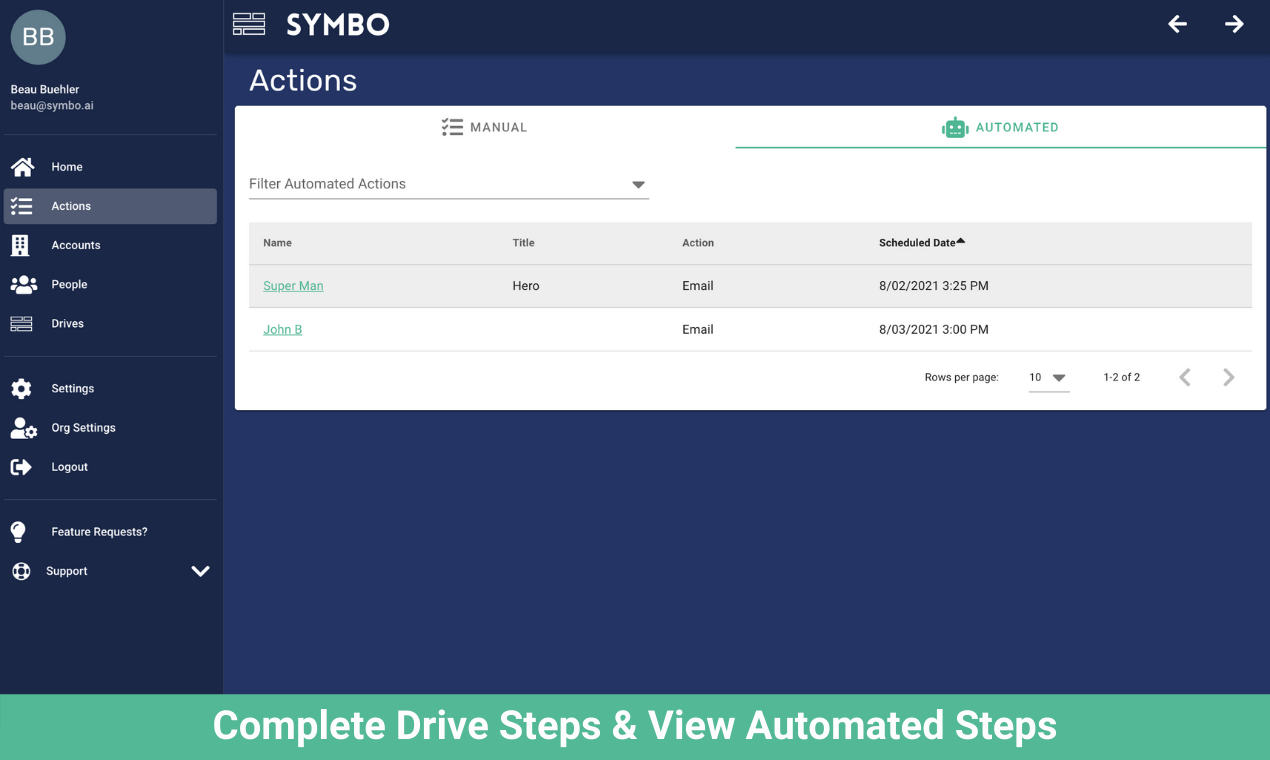Click the Accounts building icon
The width and height of the screenshot is (1270, 760).
pos(20,245)
